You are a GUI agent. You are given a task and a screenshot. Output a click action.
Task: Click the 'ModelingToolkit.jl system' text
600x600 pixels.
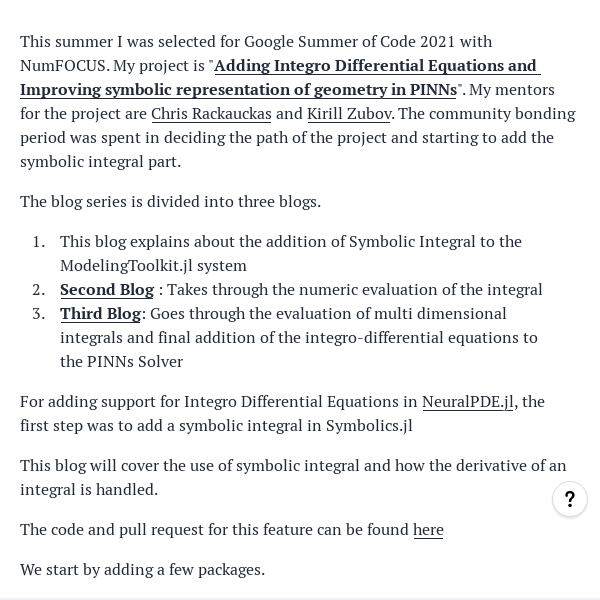pos(153,266)
